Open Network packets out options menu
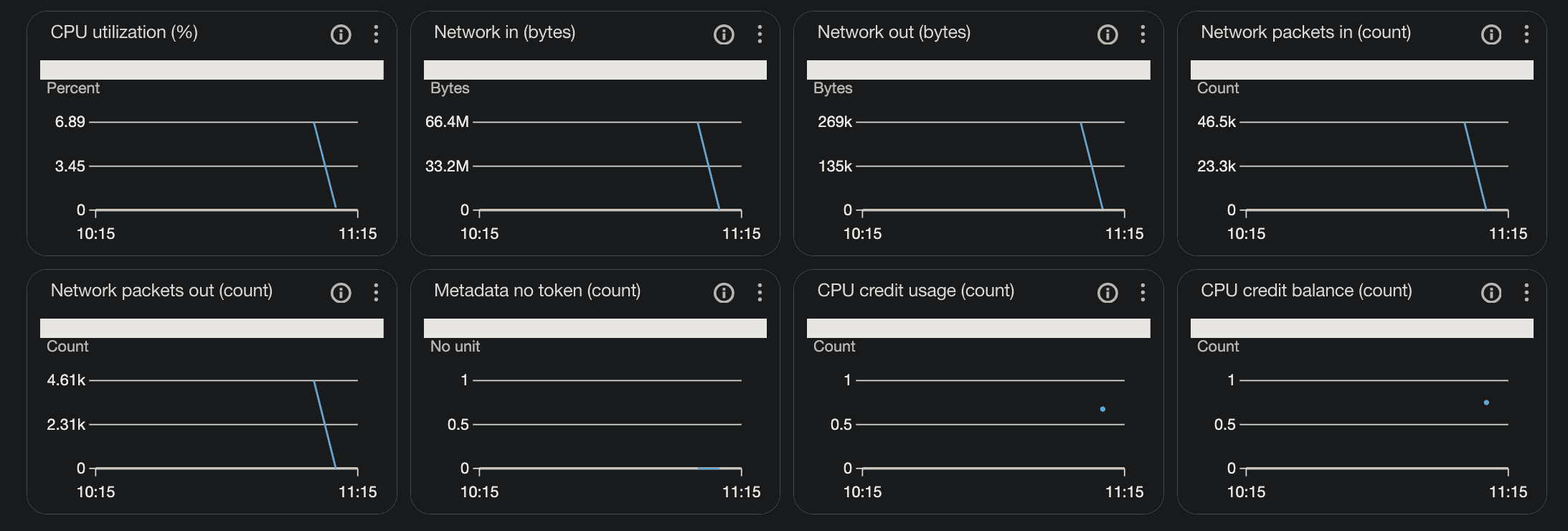Viewport: 1568px width, 531px height. (376, 293)
